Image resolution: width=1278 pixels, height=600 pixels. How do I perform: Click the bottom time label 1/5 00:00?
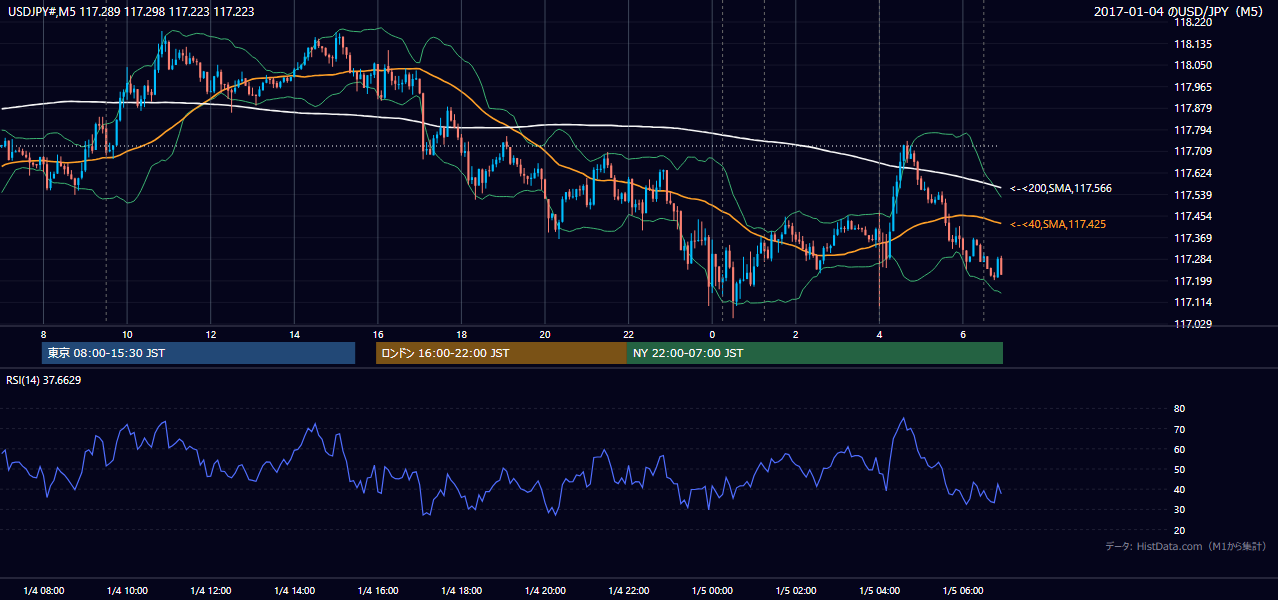pyautogui.click(x=712, y=591)
